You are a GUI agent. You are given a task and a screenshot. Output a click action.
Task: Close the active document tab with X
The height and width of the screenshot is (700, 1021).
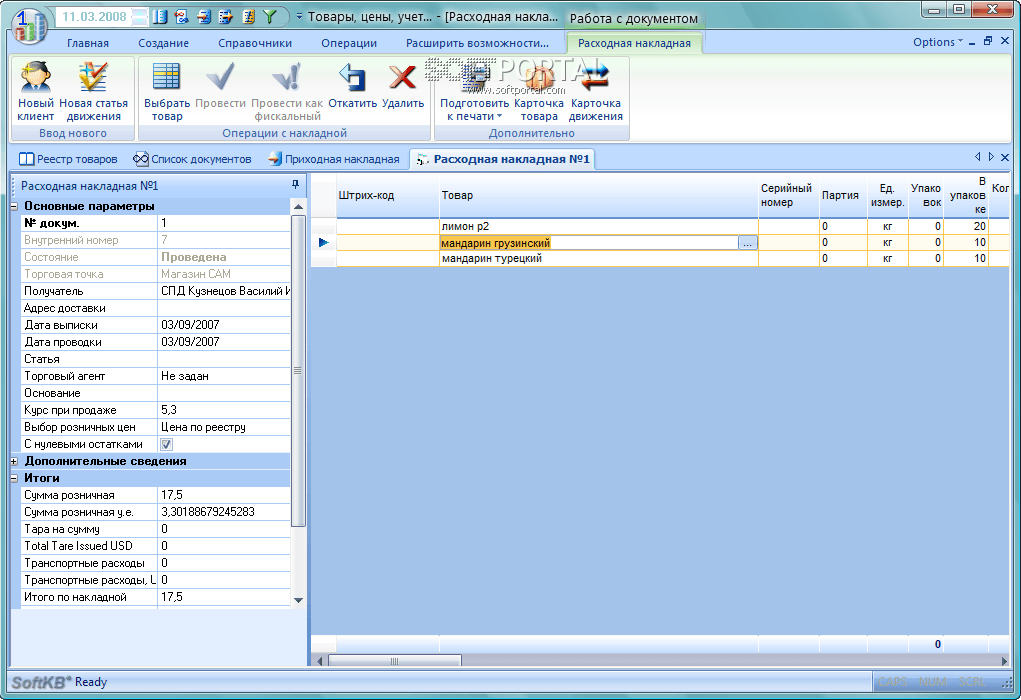pyautogui.click(x=1005, y=157)
